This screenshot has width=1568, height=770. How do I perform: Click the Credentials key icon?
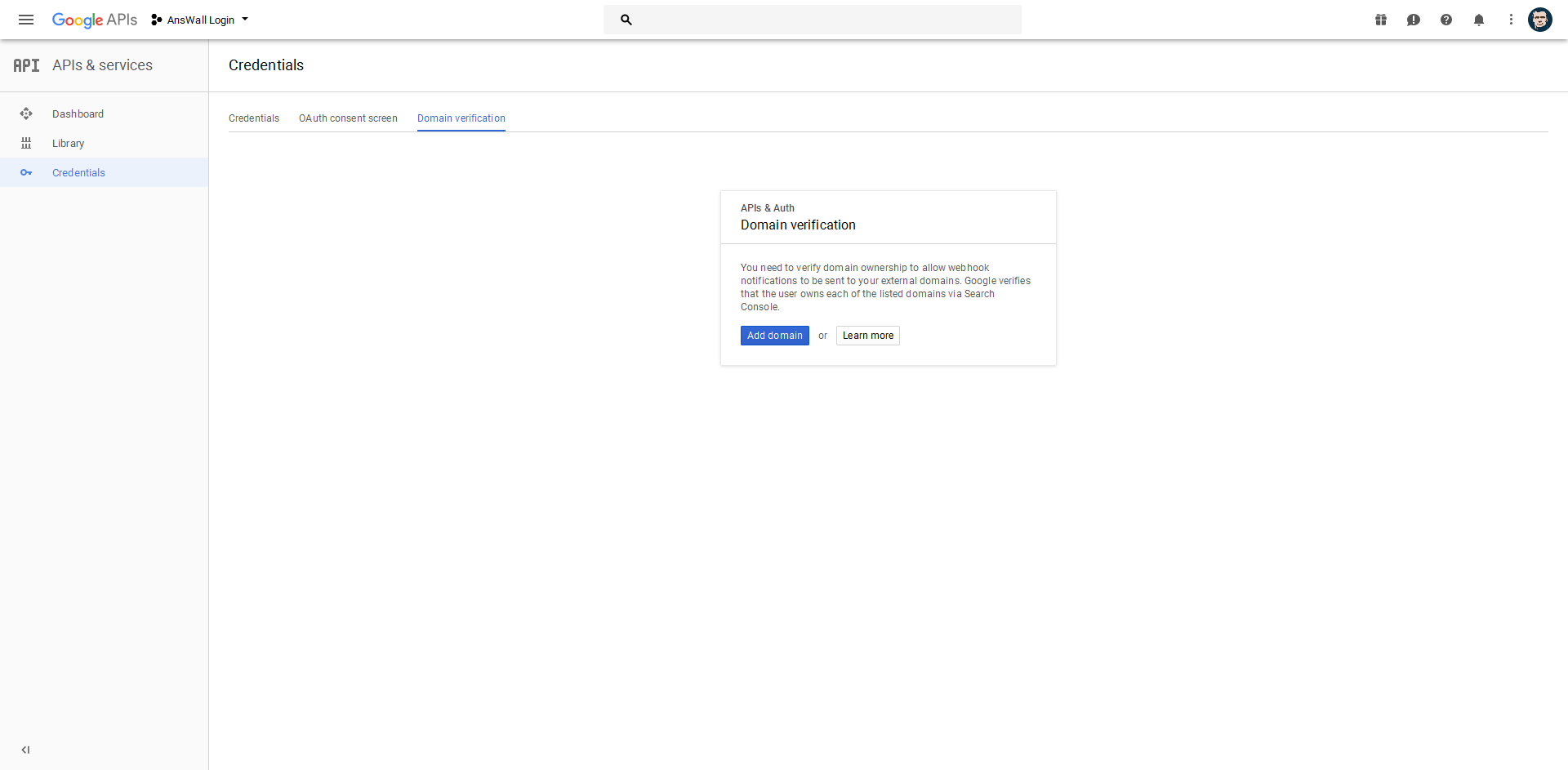click(x=26, y=172)
